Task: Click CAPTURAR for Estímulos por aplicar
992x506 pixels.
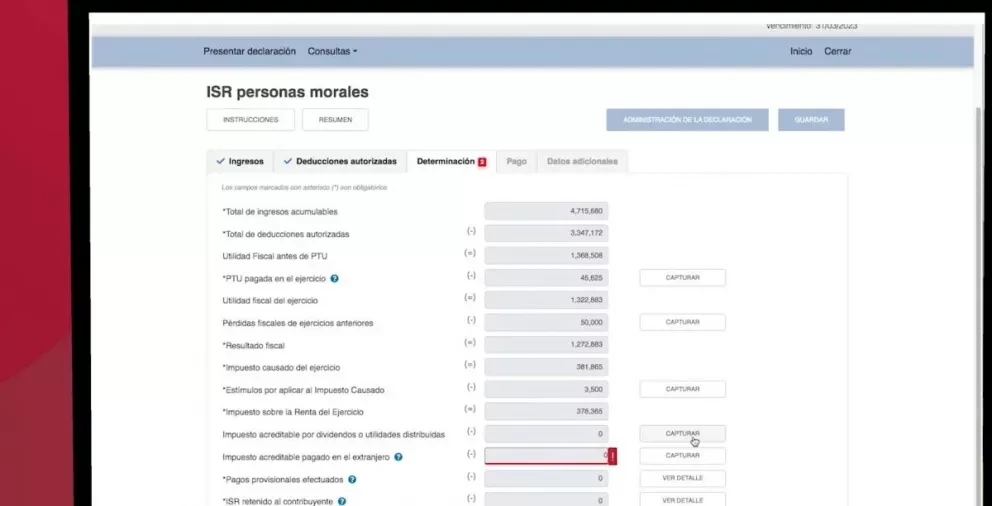Action: point(683,389)
